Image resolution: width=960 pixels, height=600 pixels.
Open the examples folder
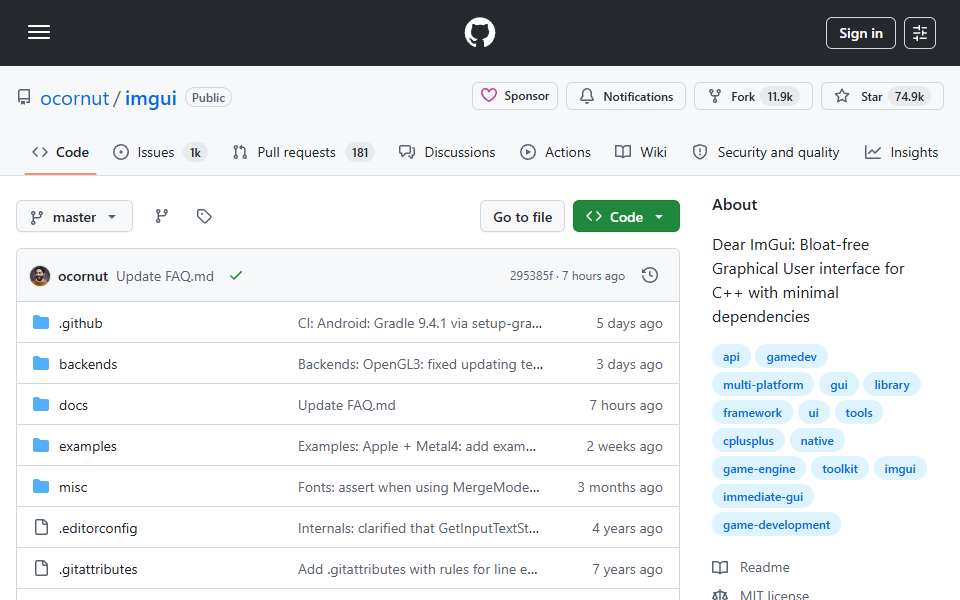point(88,446)
